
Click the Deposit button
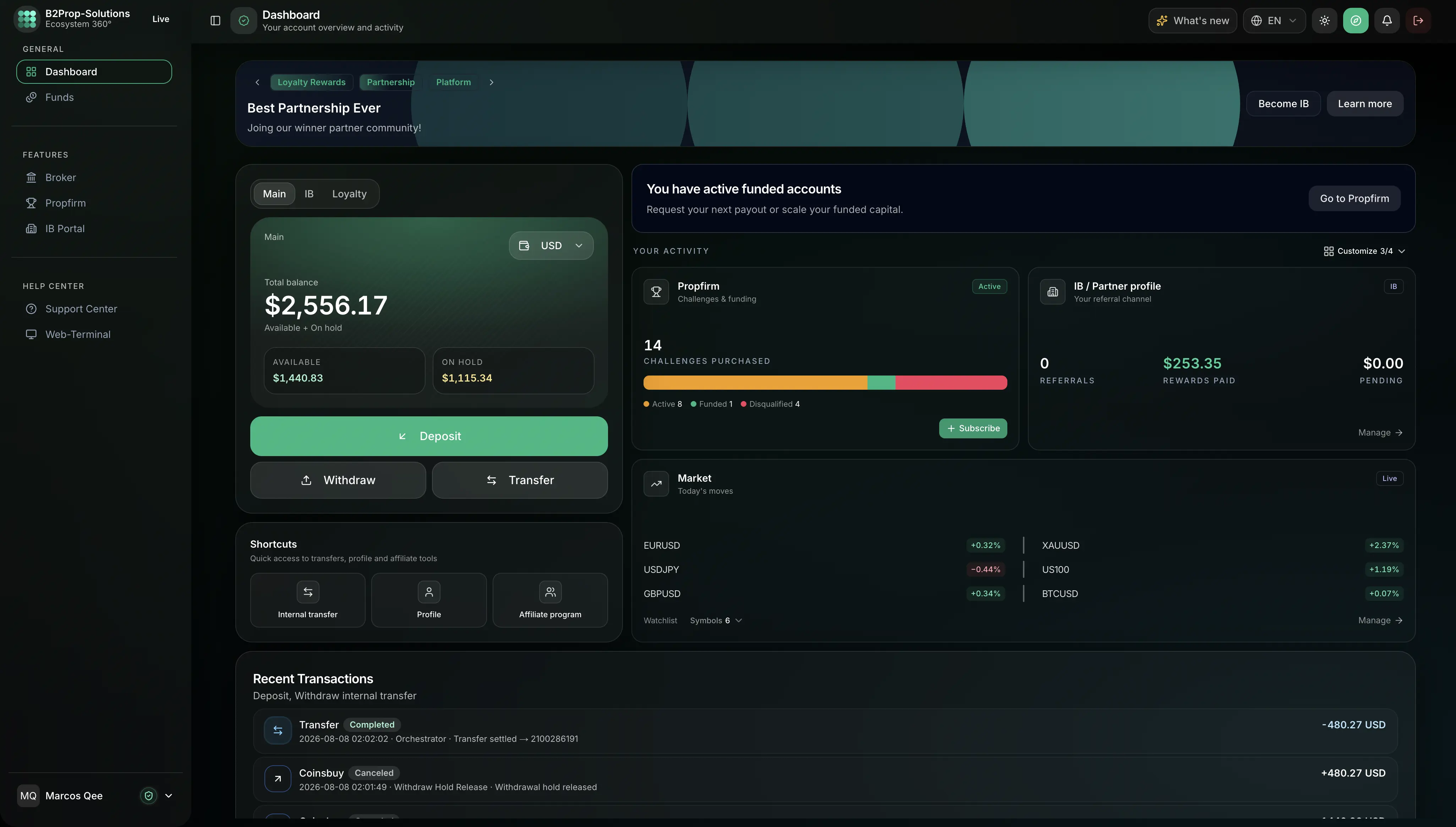tap(429, 436)
